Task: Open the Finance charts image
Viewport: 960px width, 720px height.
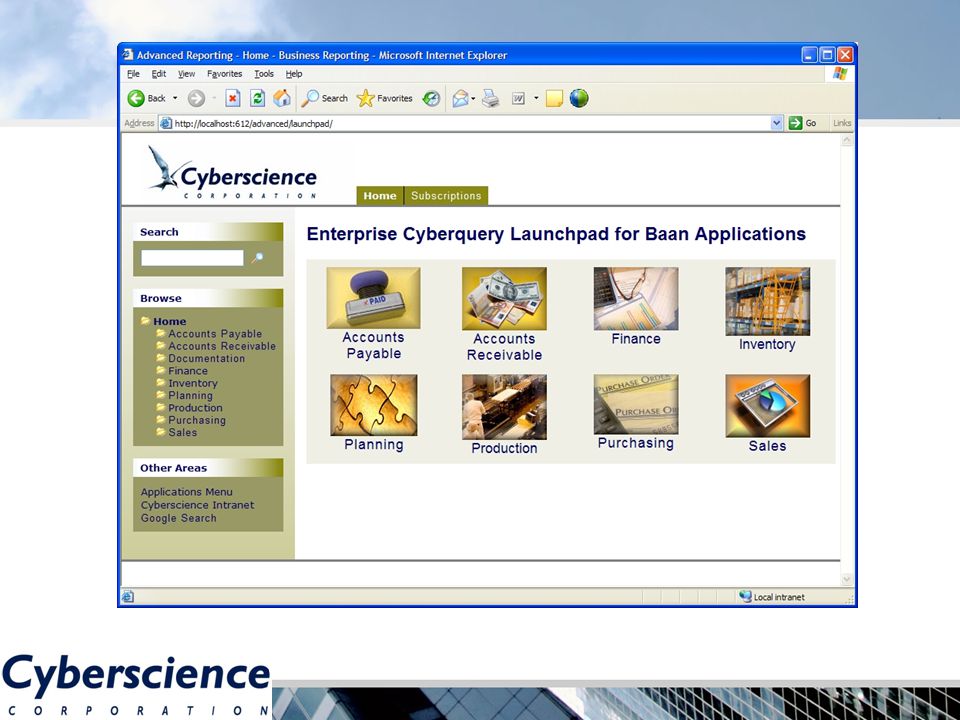Action: [x=636, y=298]
